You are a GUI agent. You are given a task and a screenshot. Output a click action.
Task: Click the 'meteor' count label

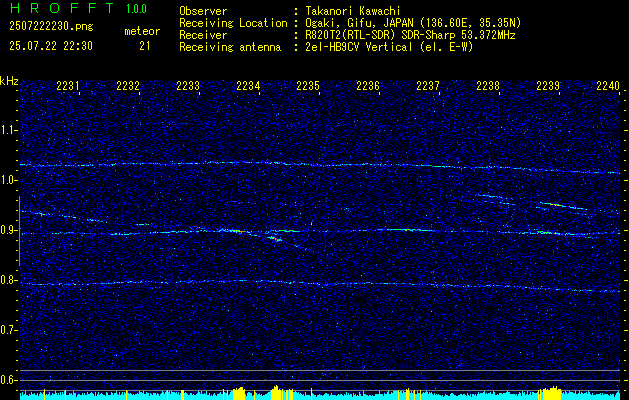tap(142, 31)
